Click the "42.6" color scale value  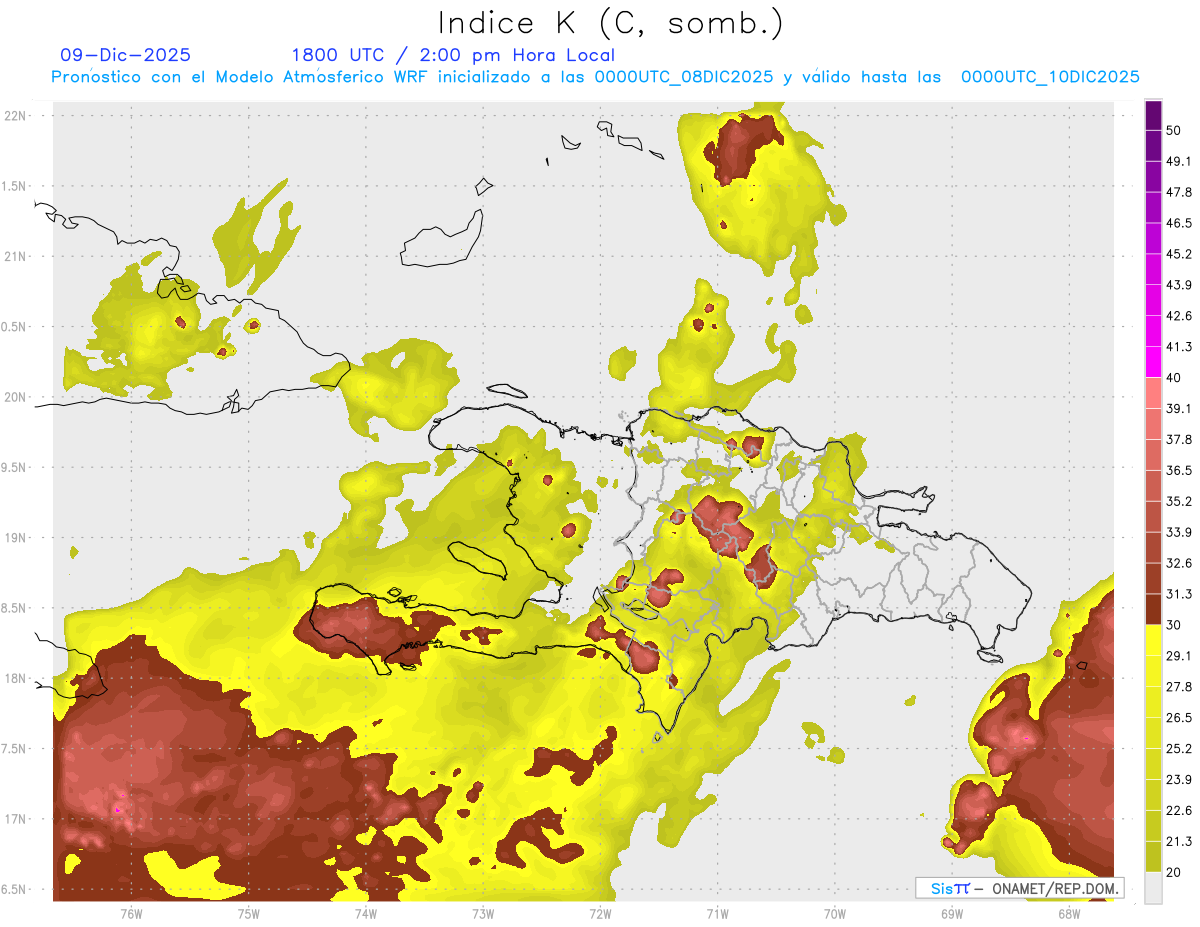click(x=1179, y=316)
